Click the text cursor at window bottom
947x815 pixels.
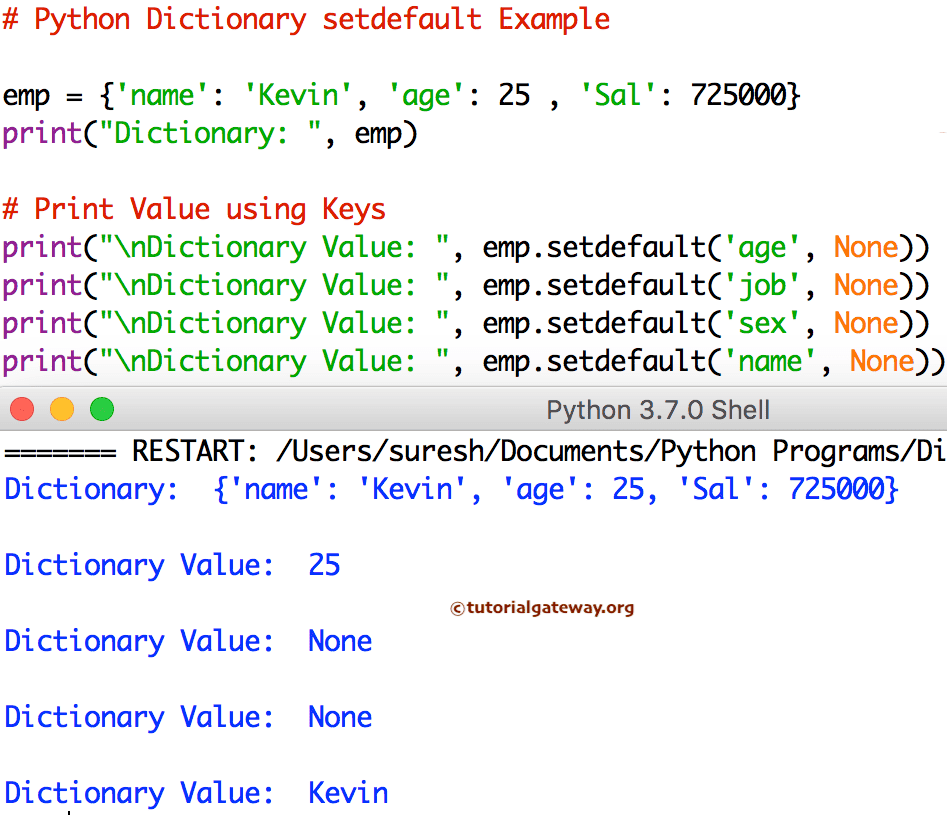[67, 810]
